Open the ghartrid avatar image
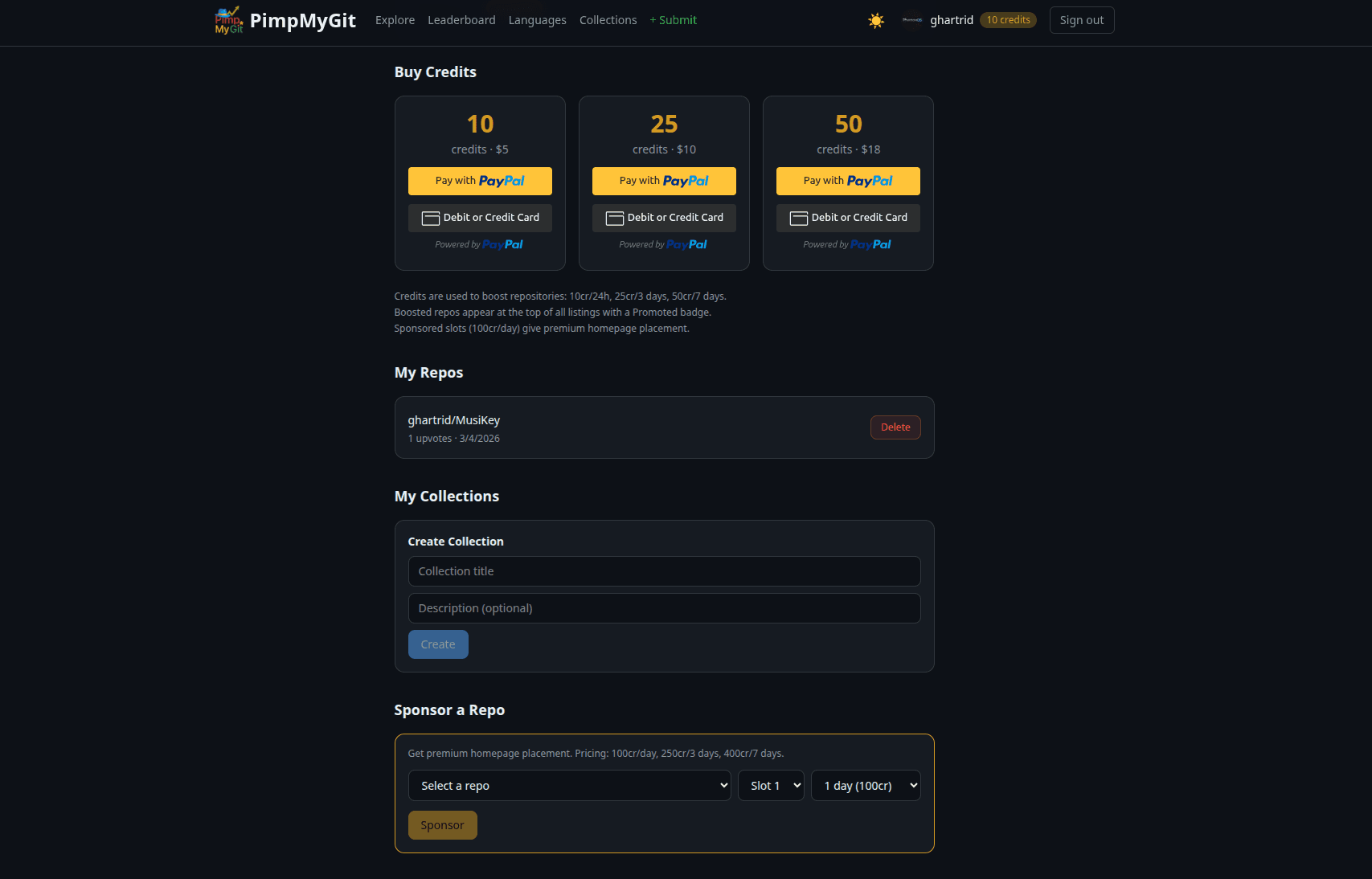 point(912,20)
